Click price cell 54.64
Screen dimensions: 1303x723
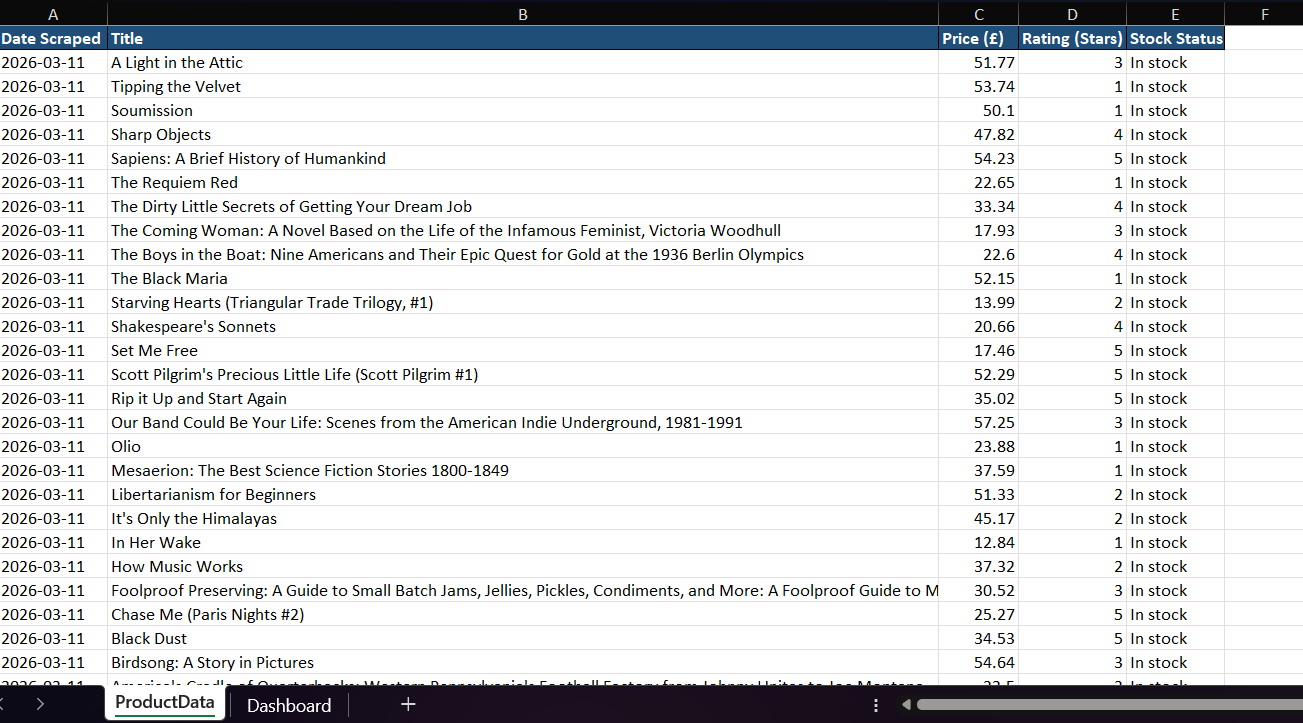(979, 662)
